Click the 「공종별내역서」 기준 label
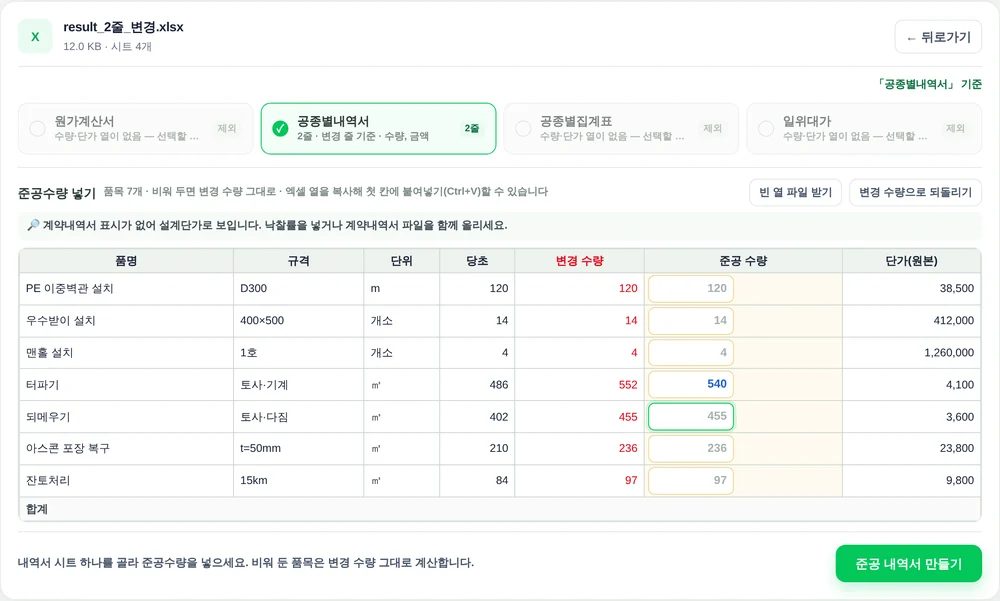Screen dimensions: 1000x601 [928, 84]
